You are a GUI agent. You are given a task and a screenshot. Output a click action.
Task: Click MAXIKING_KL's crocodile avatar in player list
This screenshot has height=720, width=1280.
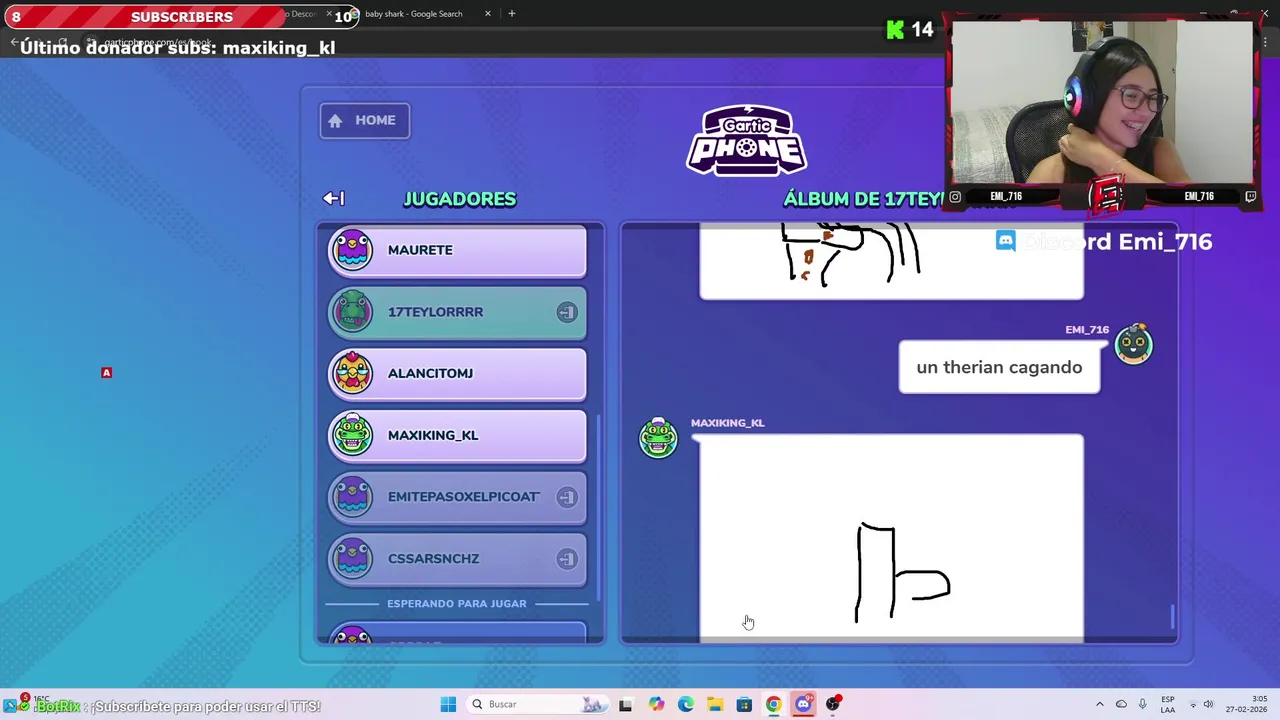352,435
